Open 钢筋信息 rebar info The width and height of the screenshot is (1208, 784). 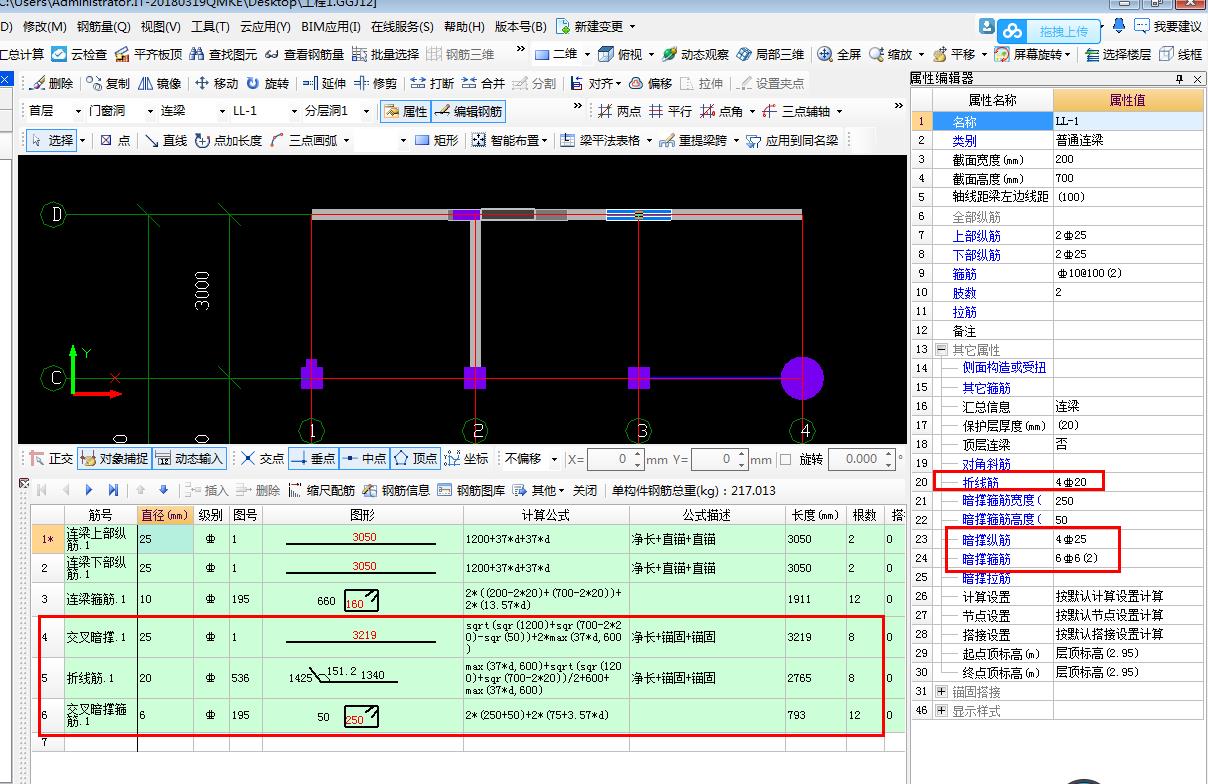pyautogui.click(x=395, y=490)
